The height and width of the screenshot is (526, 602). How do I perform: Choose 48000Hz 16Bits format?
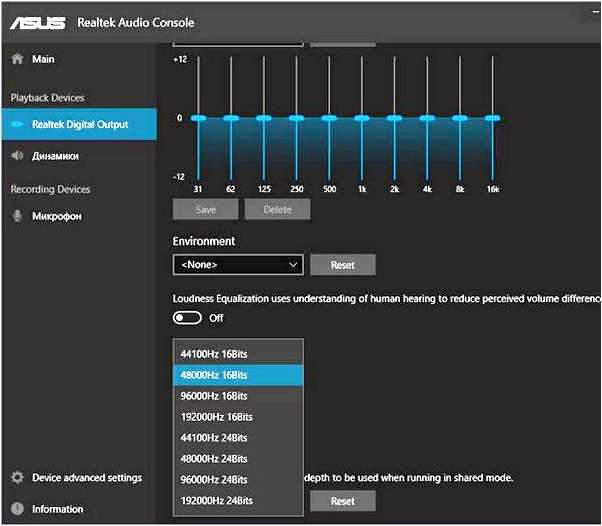coord(238,375)
